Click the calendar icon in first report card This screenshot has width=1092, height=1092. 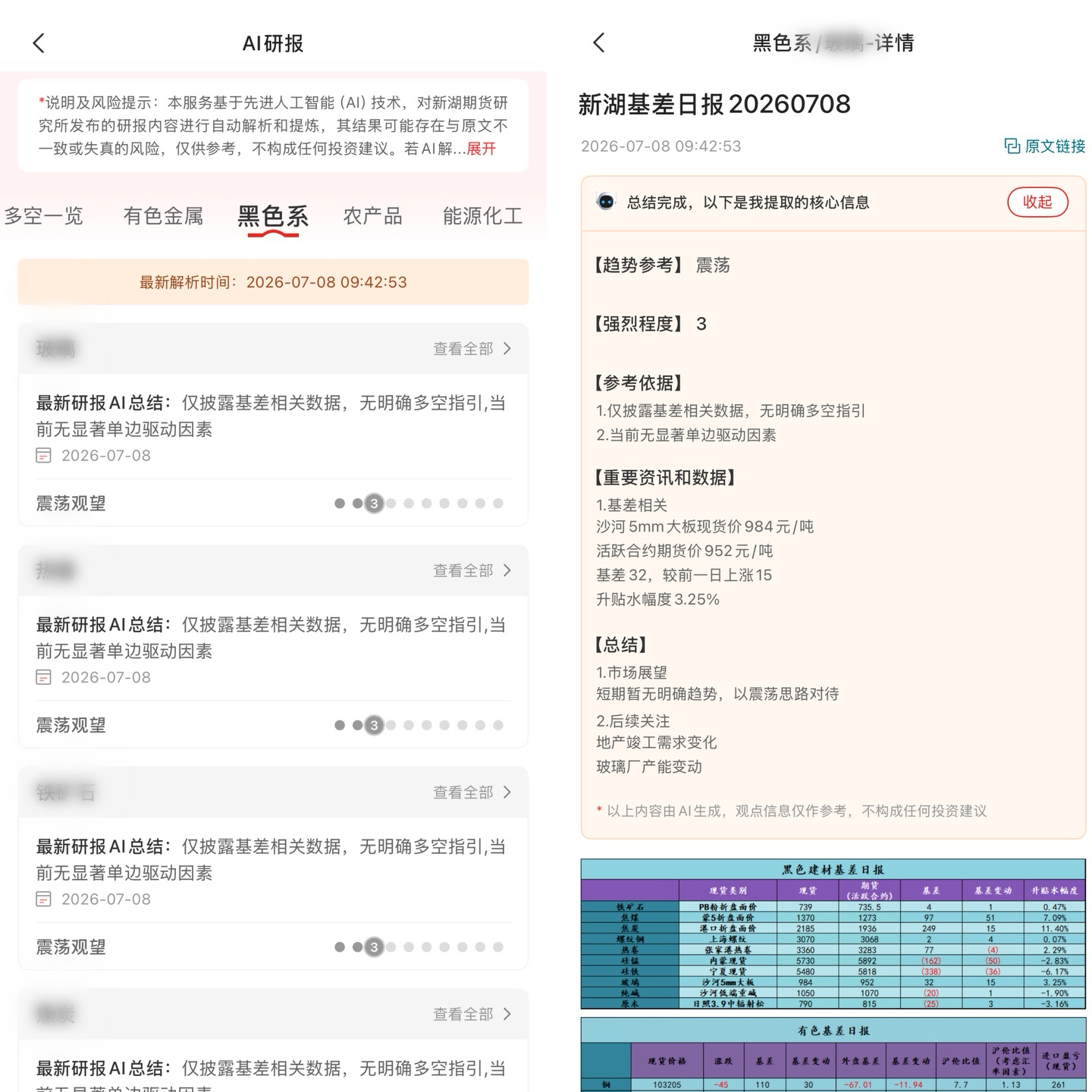[x=44, y=456]
